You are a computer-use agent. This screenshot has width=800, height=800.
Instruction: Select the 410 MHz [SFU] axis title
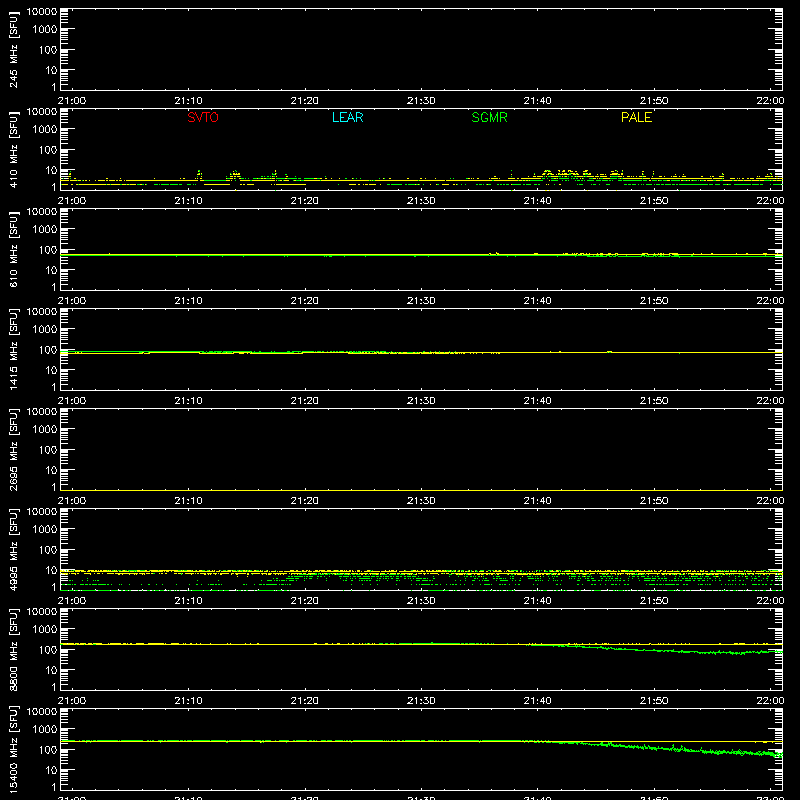coord(14,150)
